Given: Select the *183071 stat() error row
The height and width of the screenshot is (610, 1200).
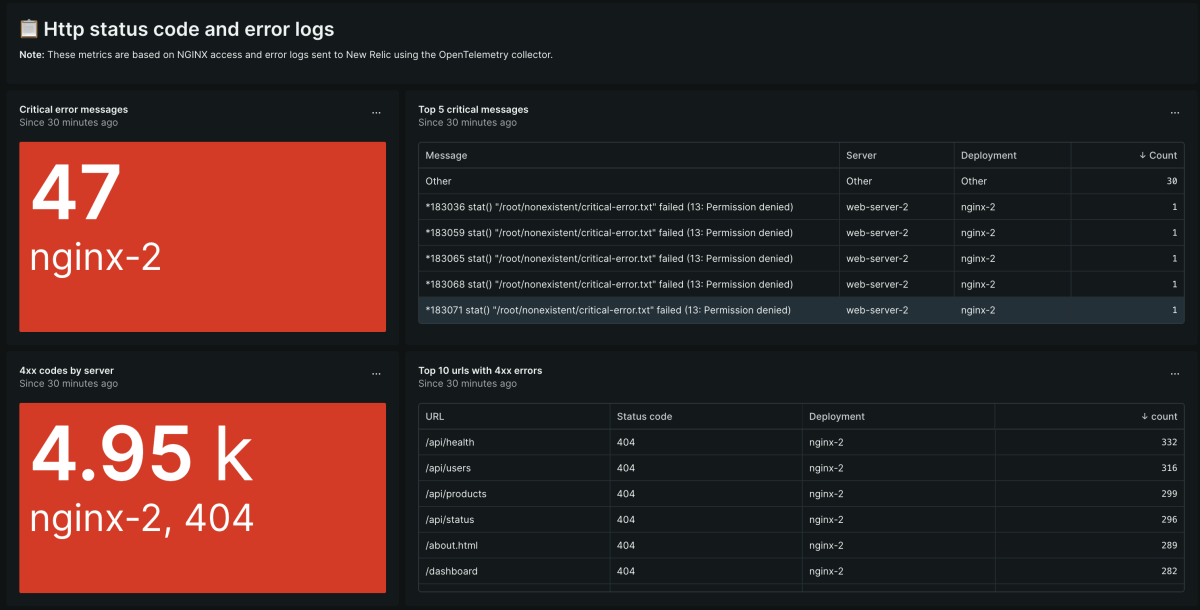Looking at the screenshot, I should 609,310.
